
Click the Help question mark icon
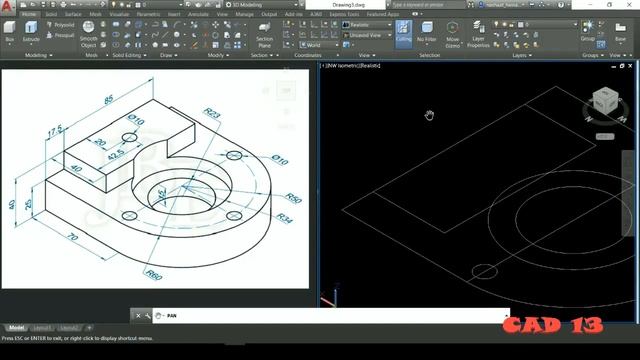pos(561,5)
